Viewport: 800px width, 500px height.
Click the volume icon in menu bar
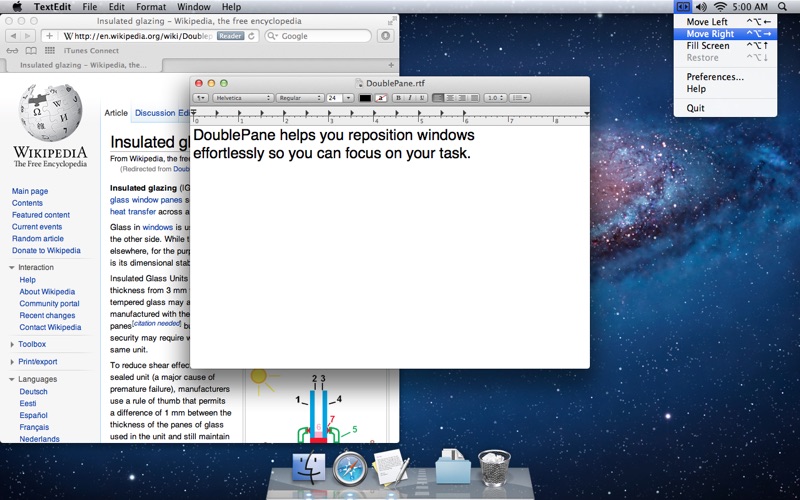(701, 7)
